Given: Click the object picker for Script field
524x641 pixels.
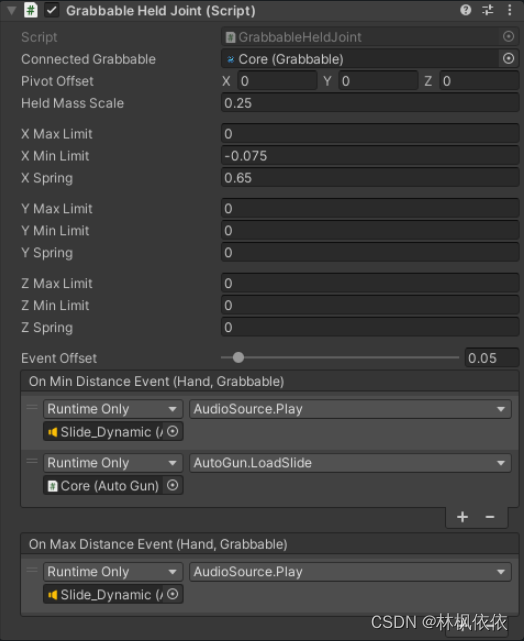Looking at the screenshot, I should pos(508,37).
